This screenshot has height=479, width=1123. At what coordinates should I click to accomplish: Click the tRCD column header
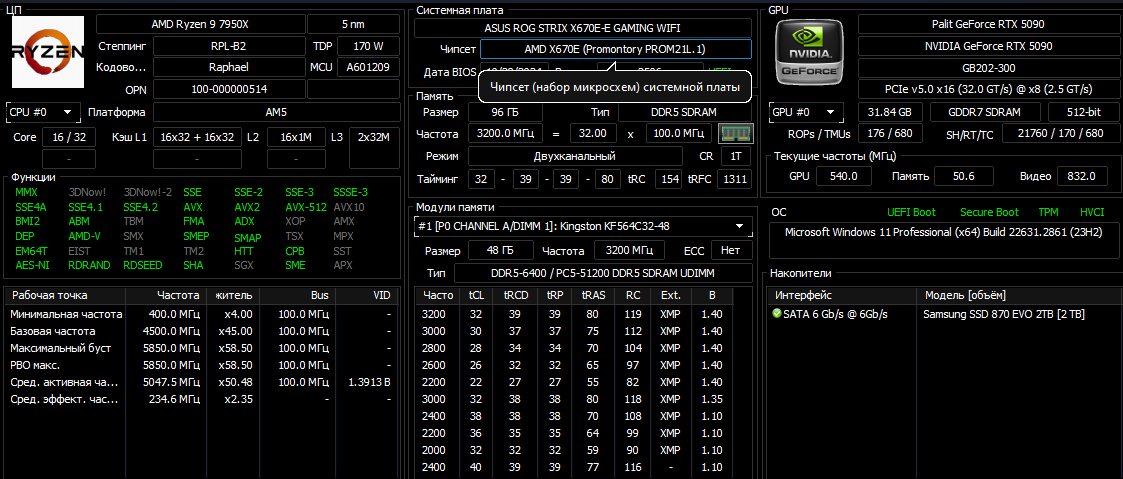(514, 295)
